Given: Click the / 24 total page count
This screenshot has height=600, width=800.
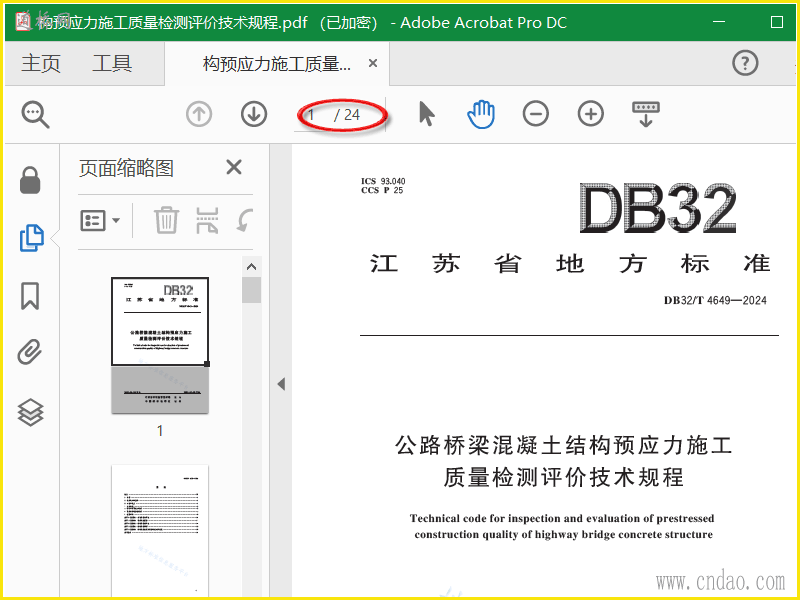Looking at the screenshot, I should pyautogui.click(x=347, y=115).
